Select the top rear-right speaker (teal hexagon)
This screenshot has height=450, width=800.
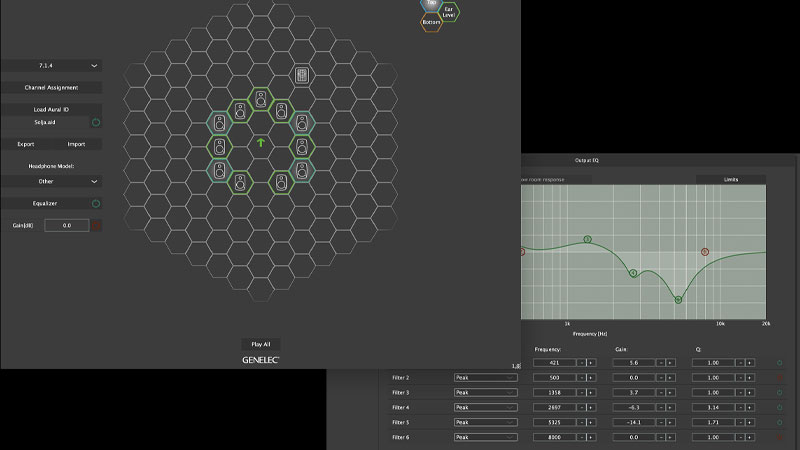tap(302, 171)
